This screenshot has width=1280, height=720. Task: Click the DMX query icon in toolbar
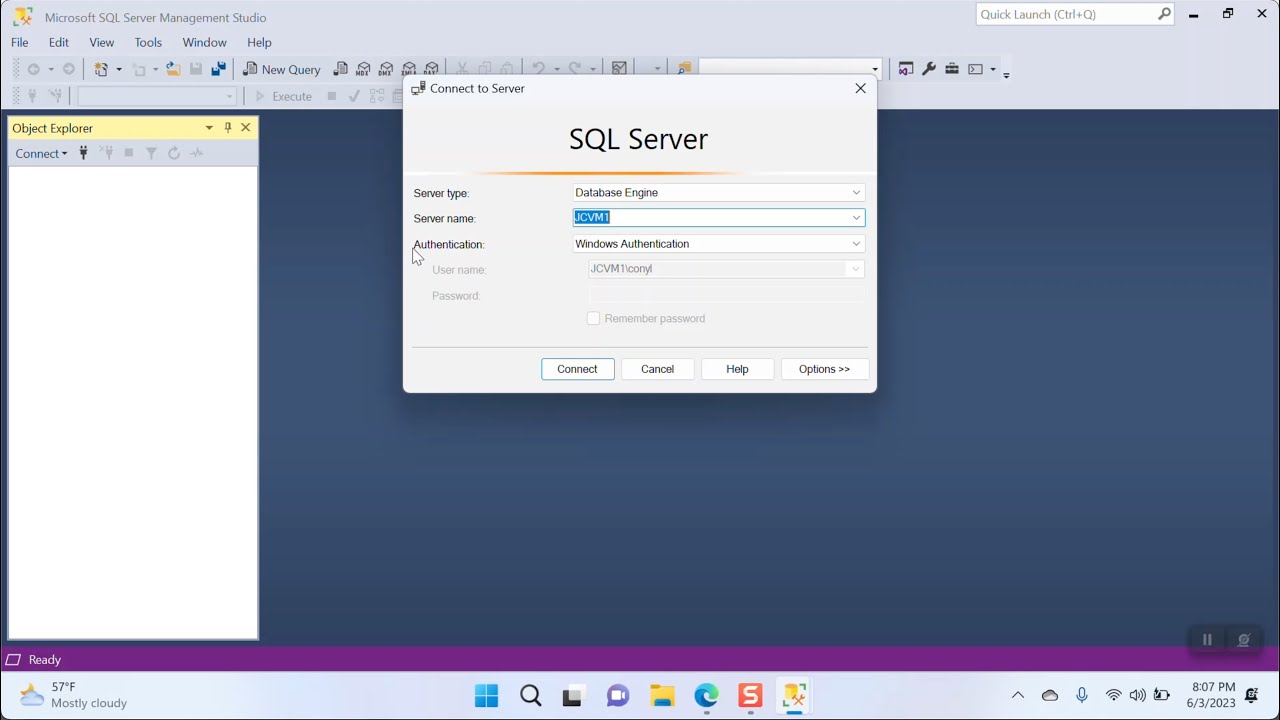tap(386, 69)
